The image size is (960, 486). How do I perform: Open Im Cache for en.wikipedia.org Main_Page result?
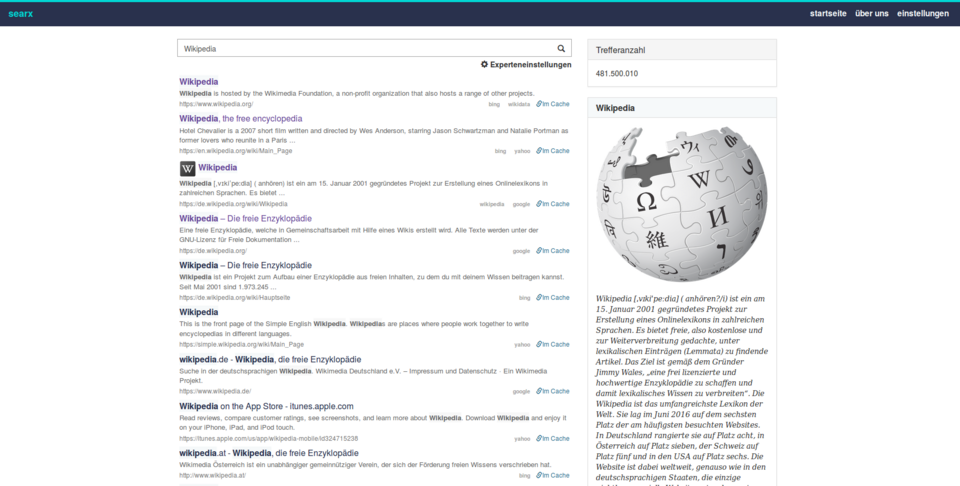coord(553,151)
